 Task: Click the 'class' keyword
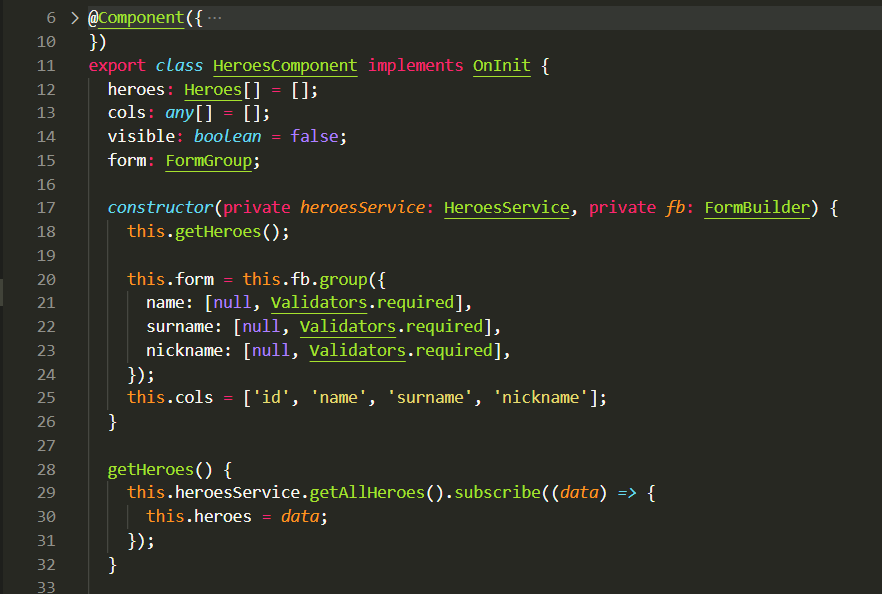(179, 66)
